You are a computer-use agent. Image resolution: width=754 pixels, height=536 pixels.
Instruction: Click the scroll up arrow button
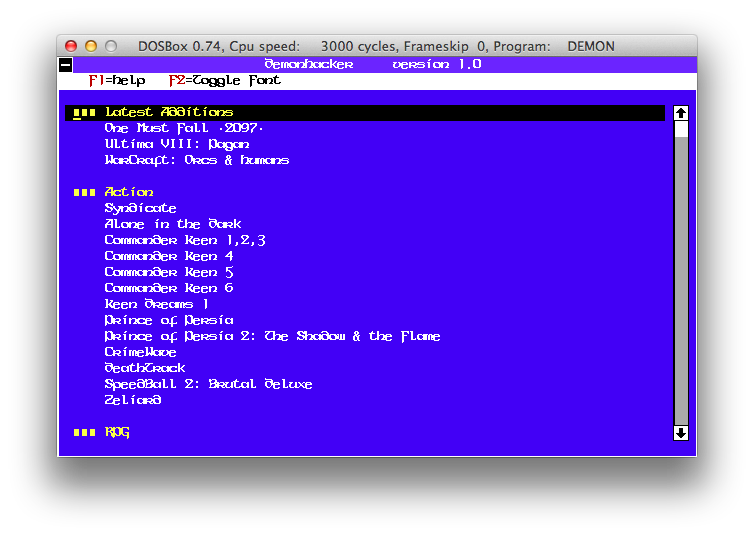pyautogui.click(x=680, y=113)
